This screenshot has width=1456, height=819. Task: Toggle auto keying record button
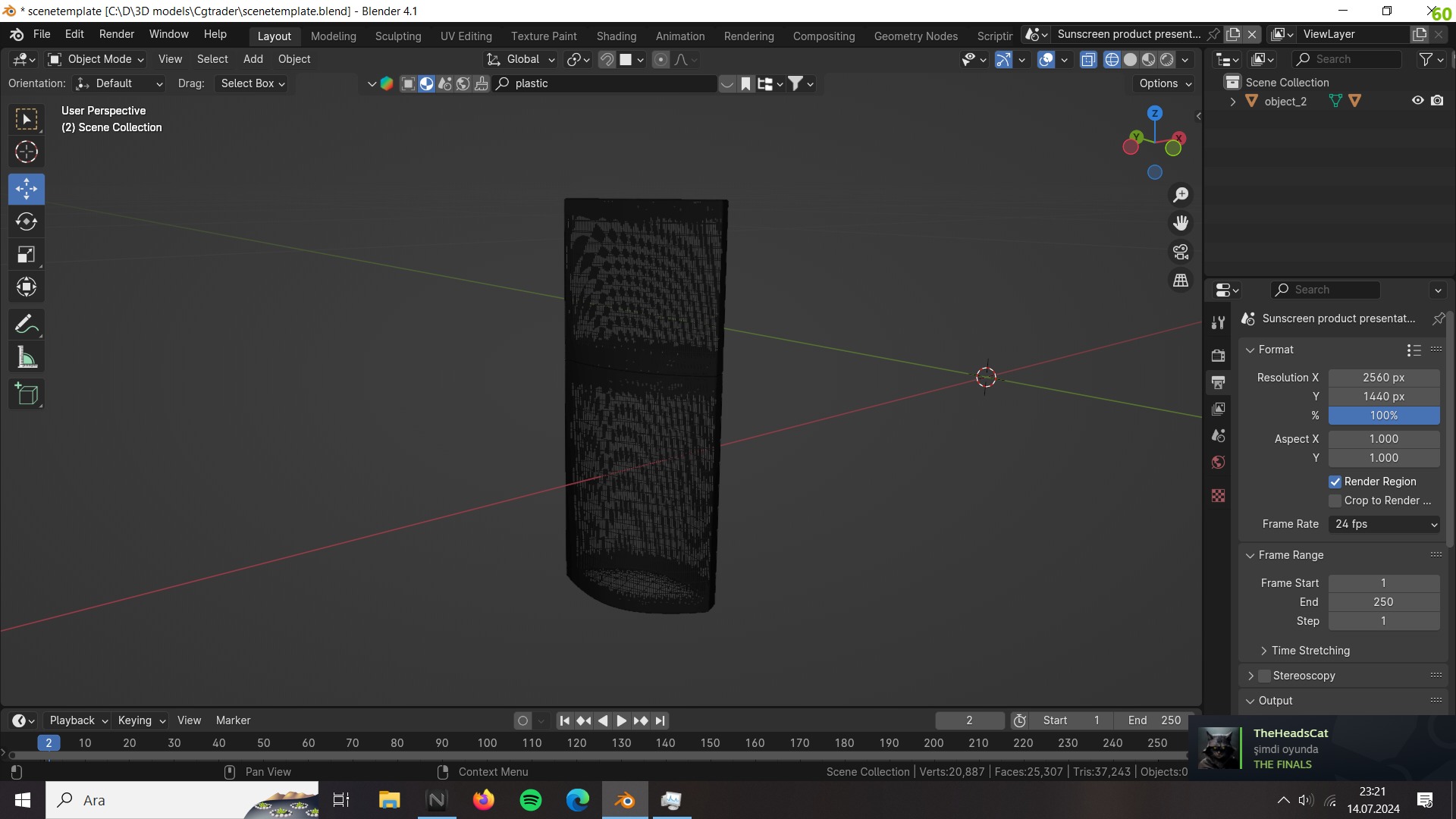tap(522, 720)
